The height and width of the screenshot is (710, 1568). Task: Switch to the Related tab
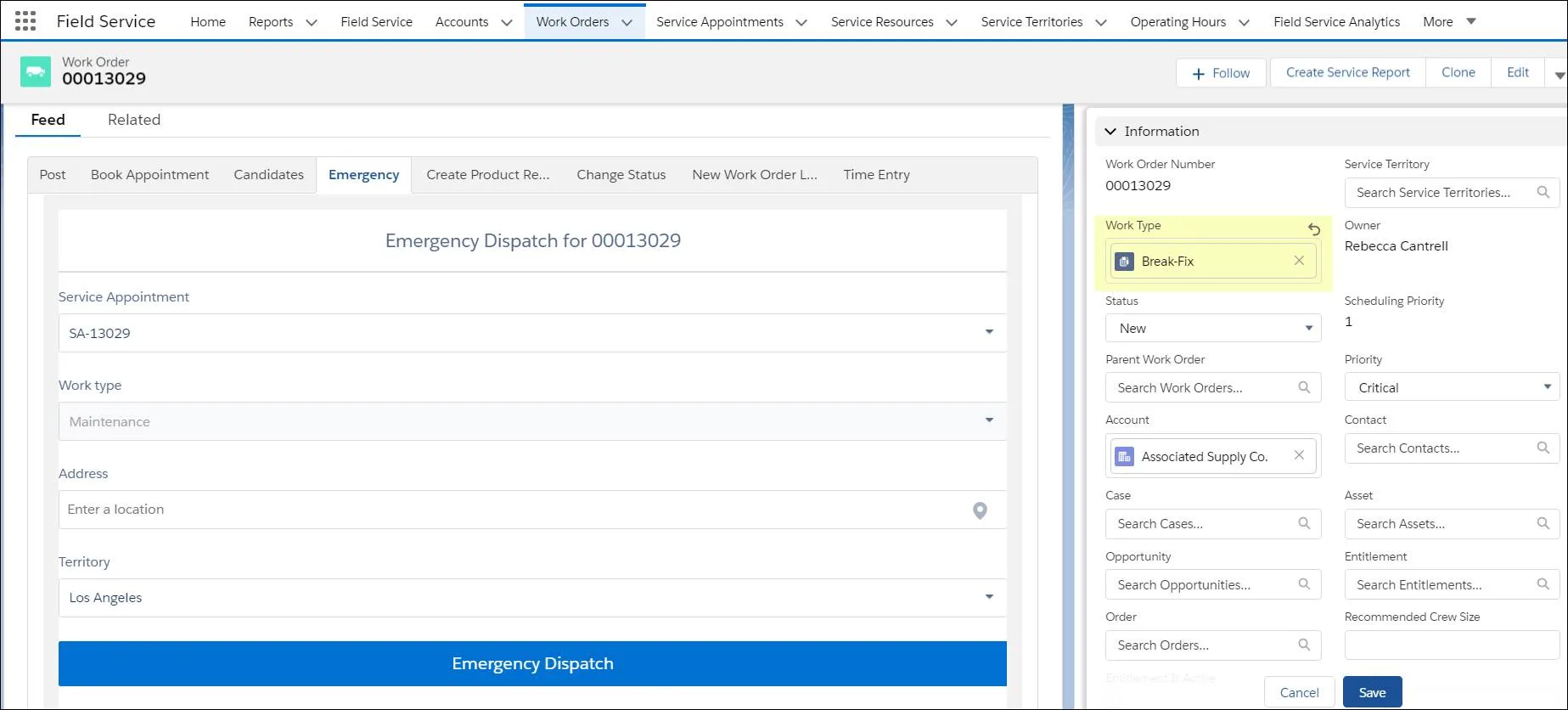tap(134, 120)
